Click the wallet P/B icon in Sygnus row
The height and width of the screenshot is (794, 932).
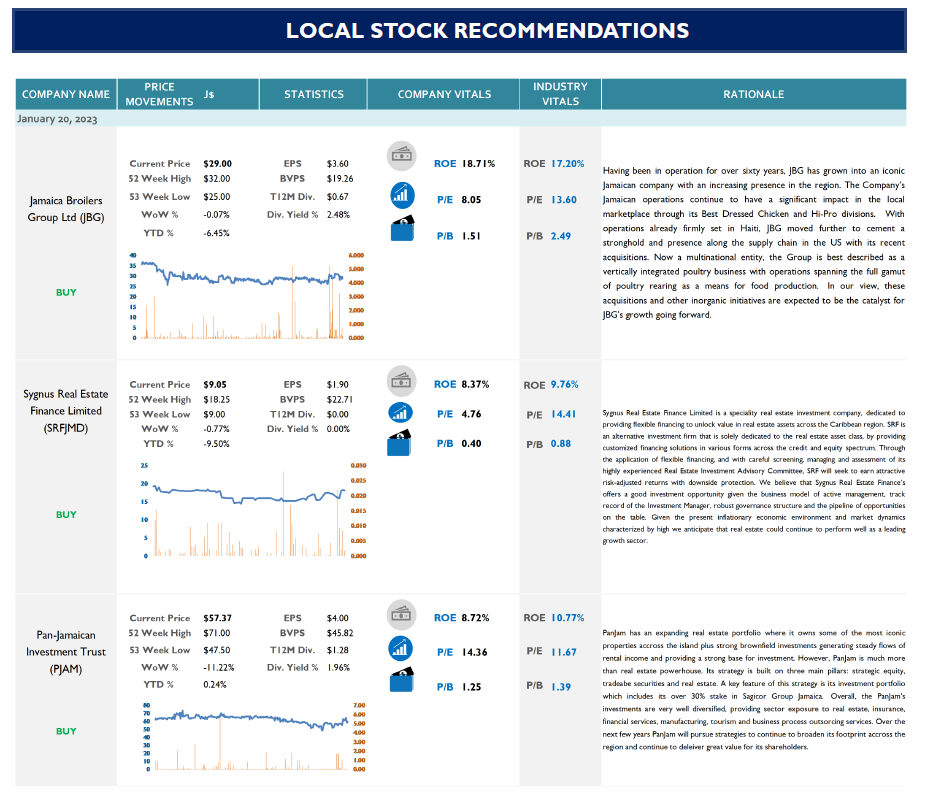pos(399,443)
